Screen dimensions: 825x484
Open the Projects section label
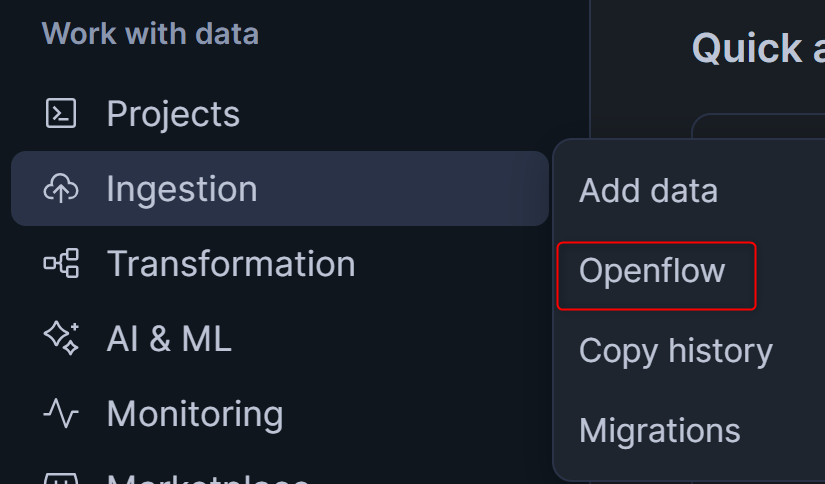pos(173,114)
